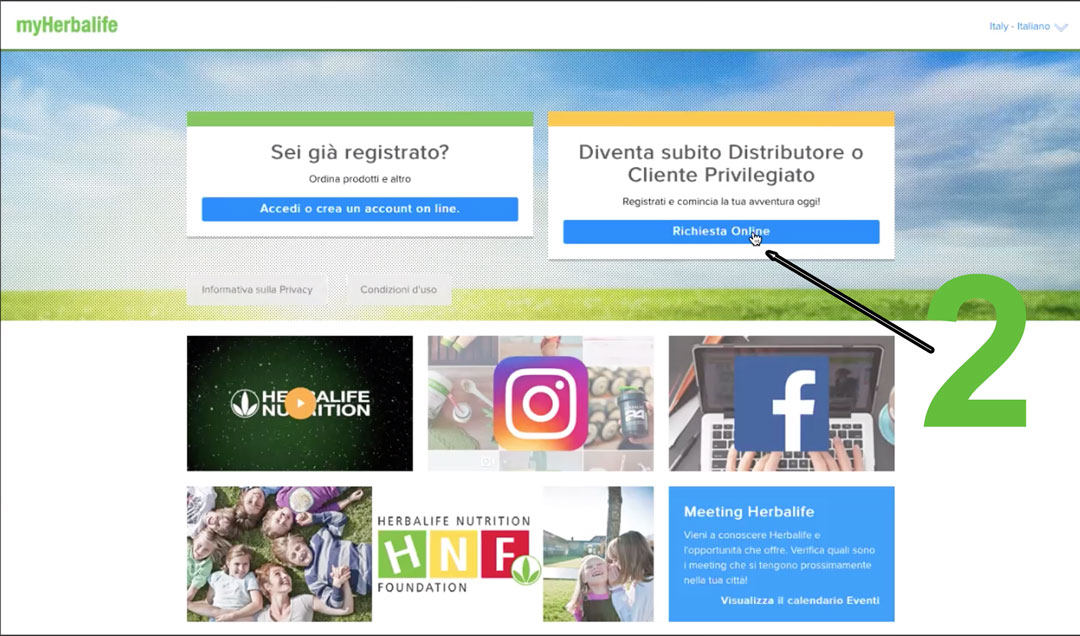Viewport: 1080px width, 636px height.
Task: Open the Facebook tile
Action: tap(781, 403)
